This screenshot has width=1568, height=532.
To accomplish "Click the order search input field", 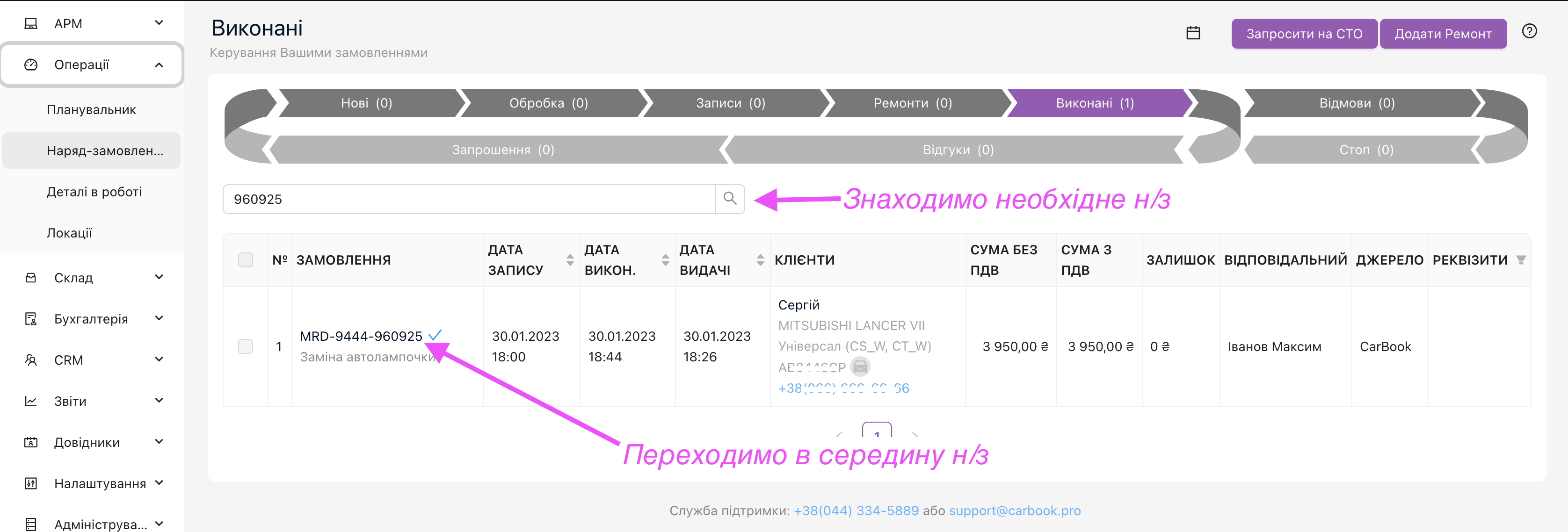I will [469, 200].
